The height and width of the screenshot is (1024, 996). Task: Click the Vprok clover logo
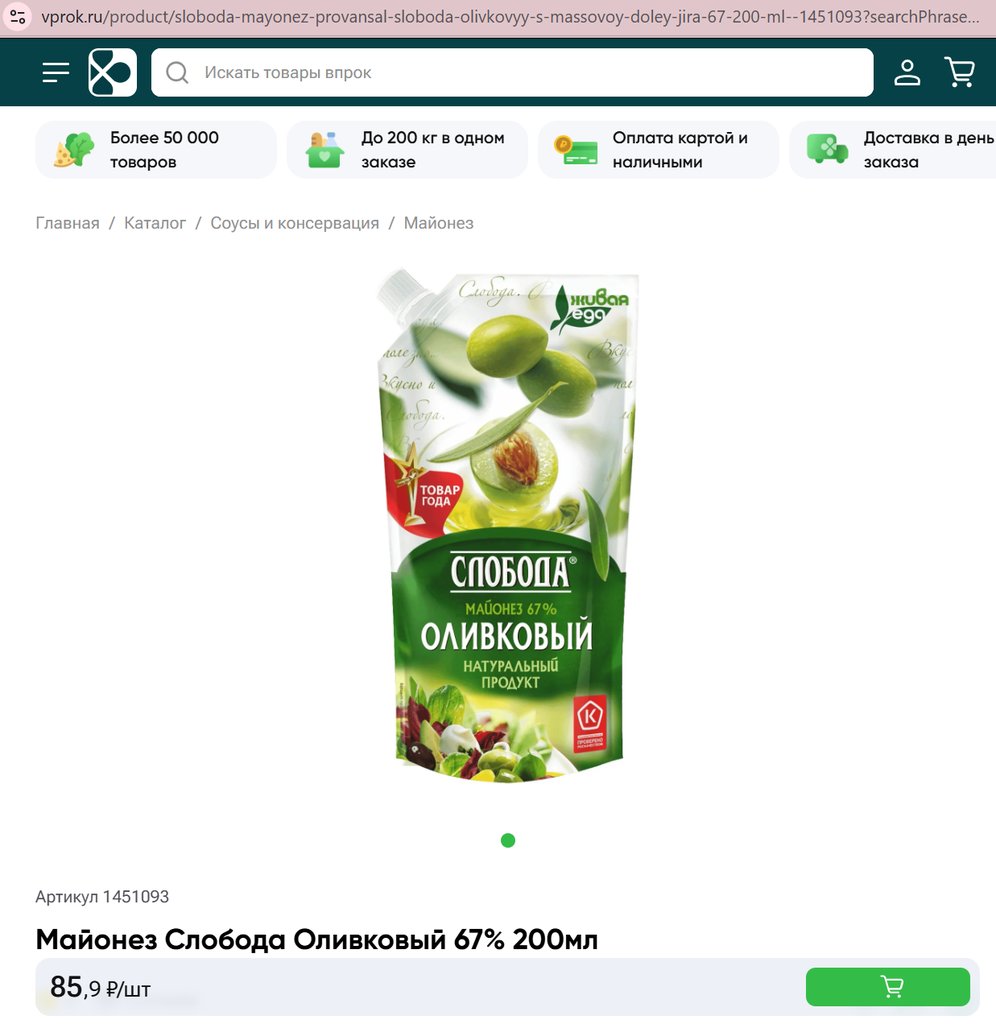coord(112,72)
